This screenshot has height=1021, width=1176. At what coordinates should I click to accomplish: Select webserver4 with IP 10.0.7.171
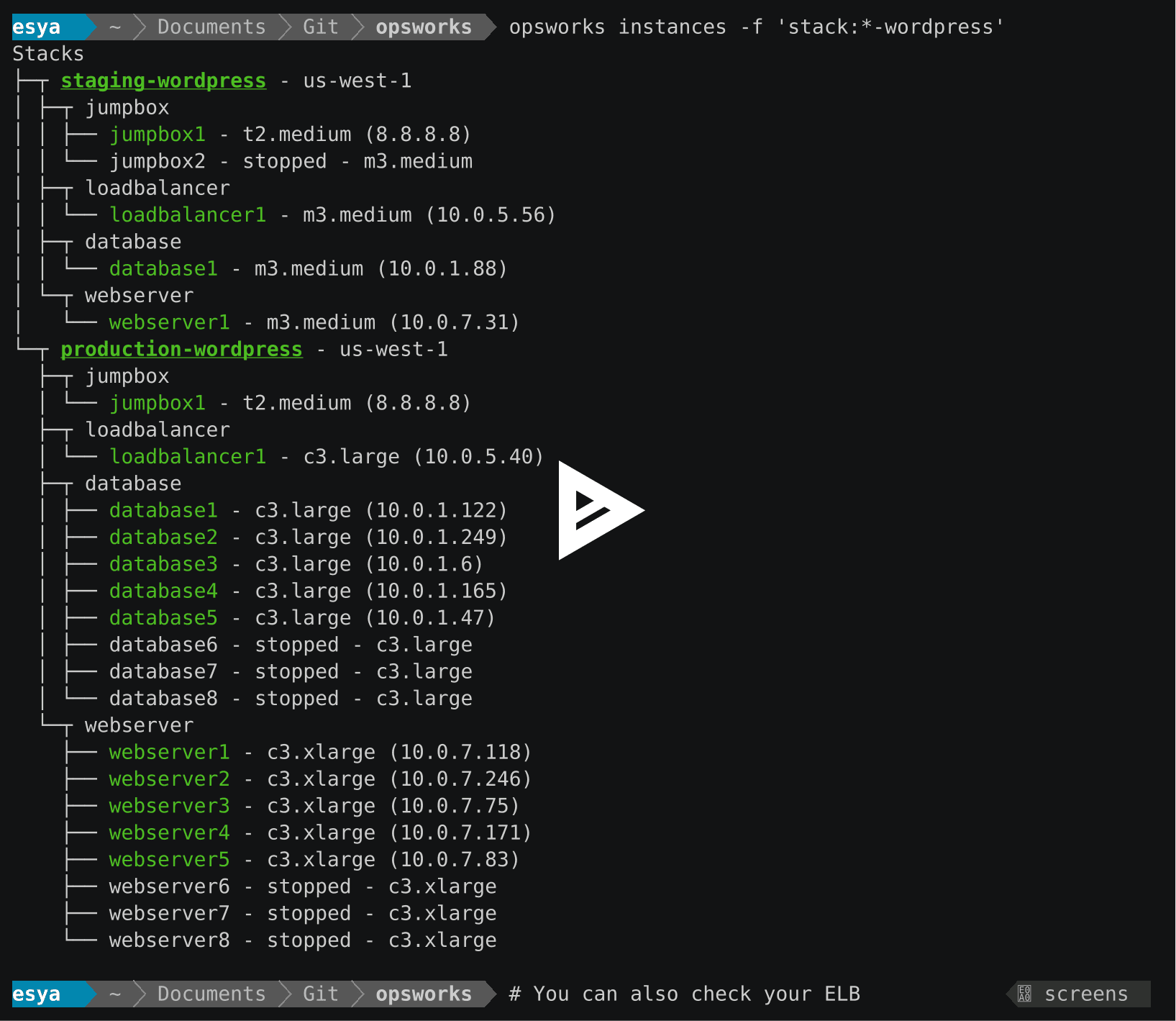[320, 833]
